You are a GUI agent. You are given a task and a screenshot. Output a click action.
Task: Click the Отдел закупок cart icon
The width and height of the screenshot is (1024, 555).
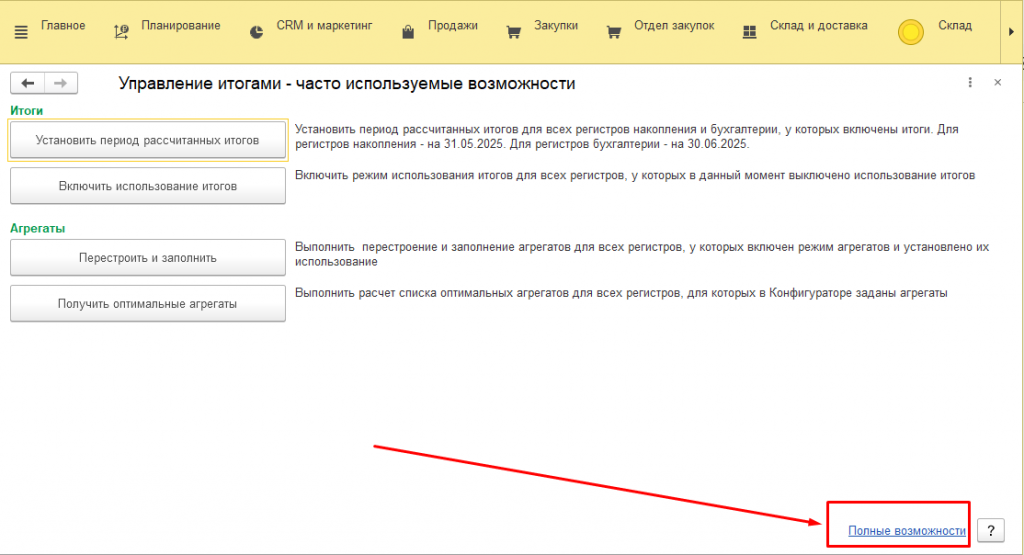pos(614,31)
